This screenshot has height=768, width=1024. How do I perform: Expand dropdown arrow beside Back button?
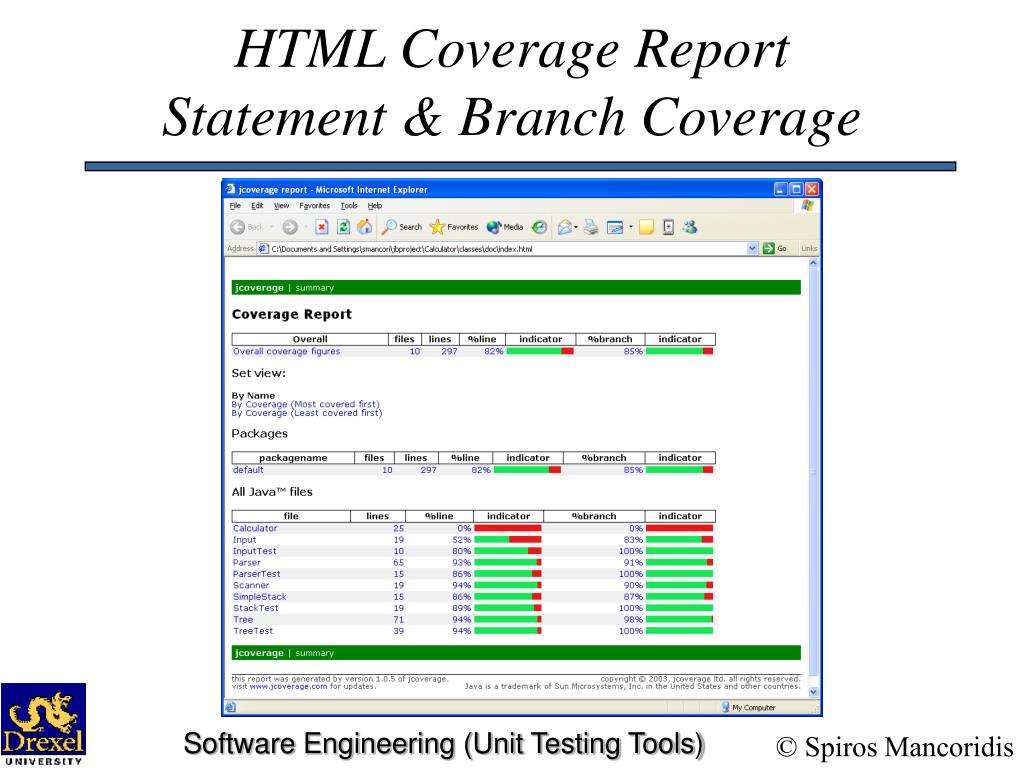(x=271, y=227)
